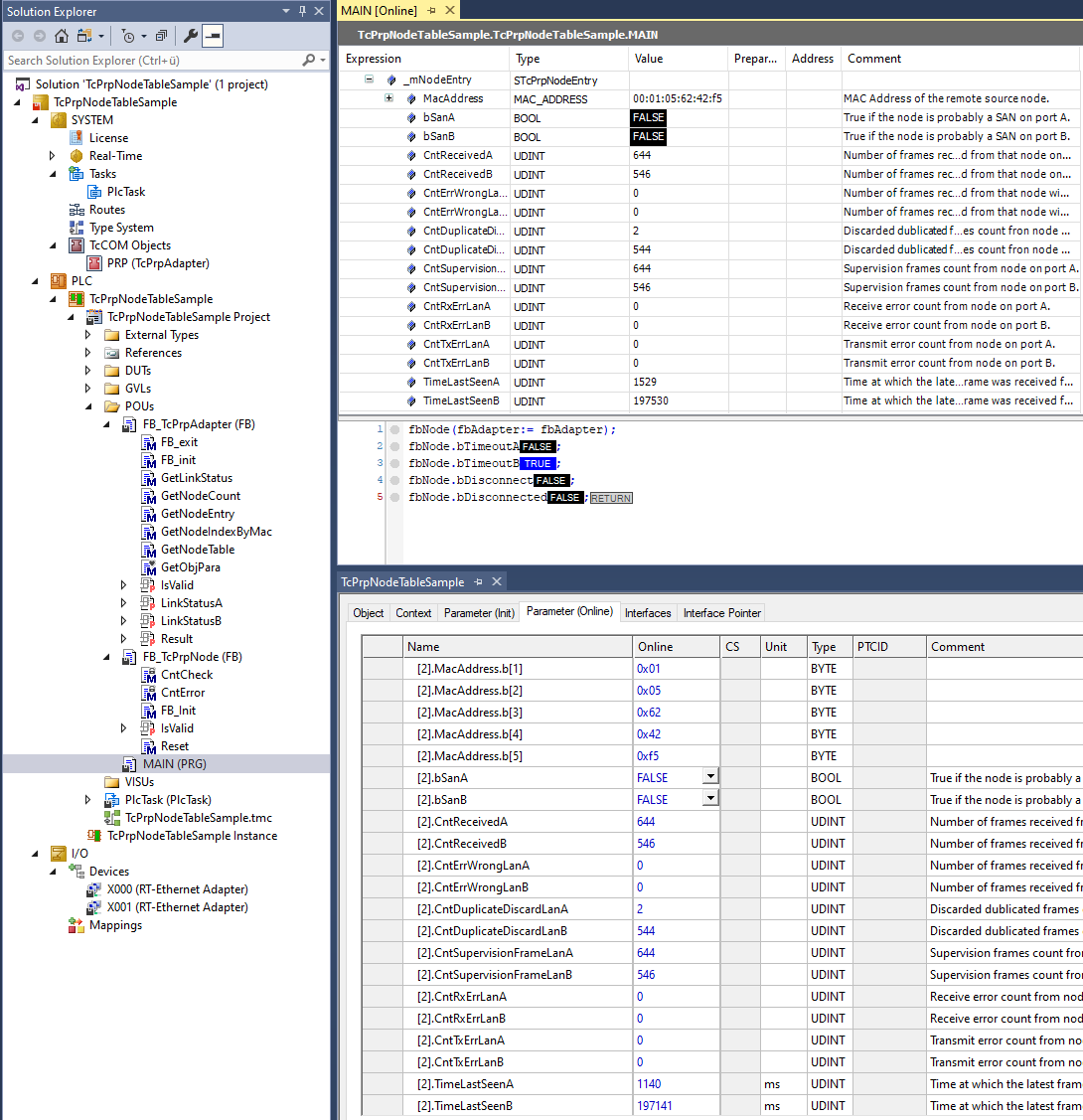Select the Type System icon

tap(77, 228)
